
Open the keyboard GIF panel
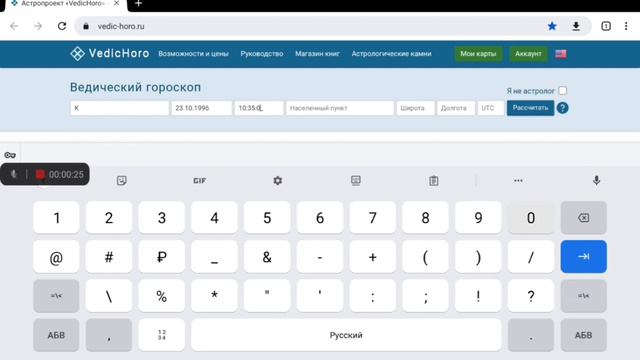(200, 180)
